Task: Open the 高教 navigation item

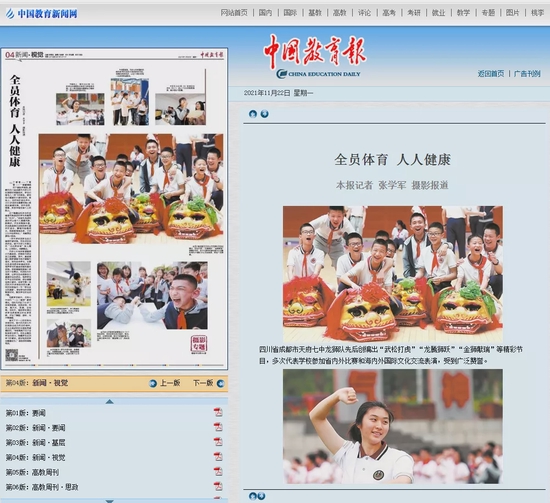Action: tap(340, 13)
